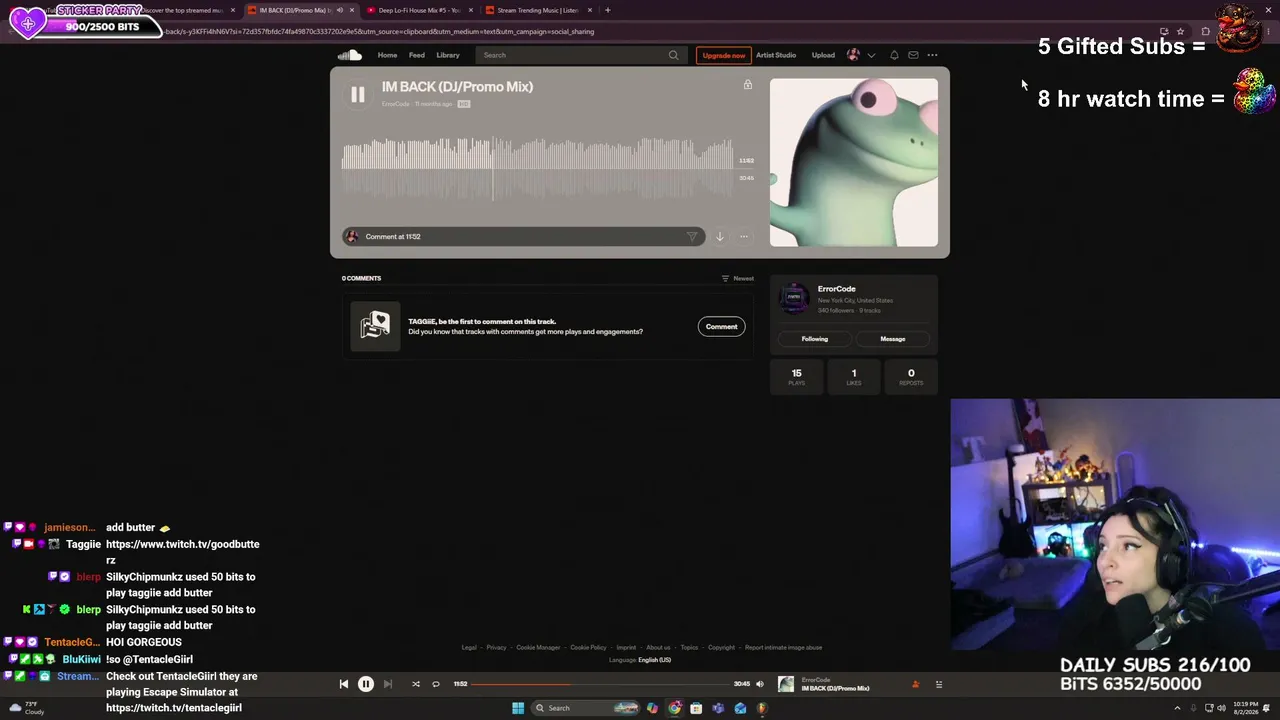The image size is (1280, 720).
Task: Click the now playing artwork thumbnail
Action: (786, 684)
